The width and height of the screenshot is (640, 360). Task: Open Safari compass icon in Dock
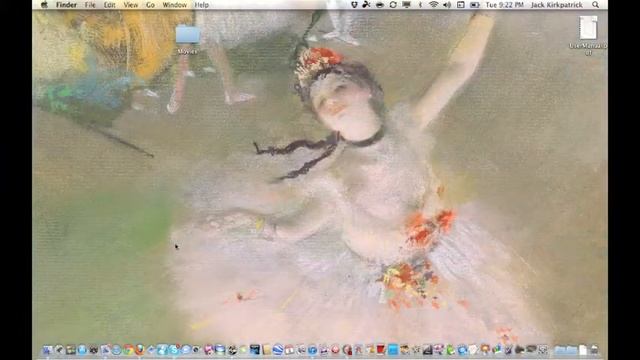[x=116, y=350]
